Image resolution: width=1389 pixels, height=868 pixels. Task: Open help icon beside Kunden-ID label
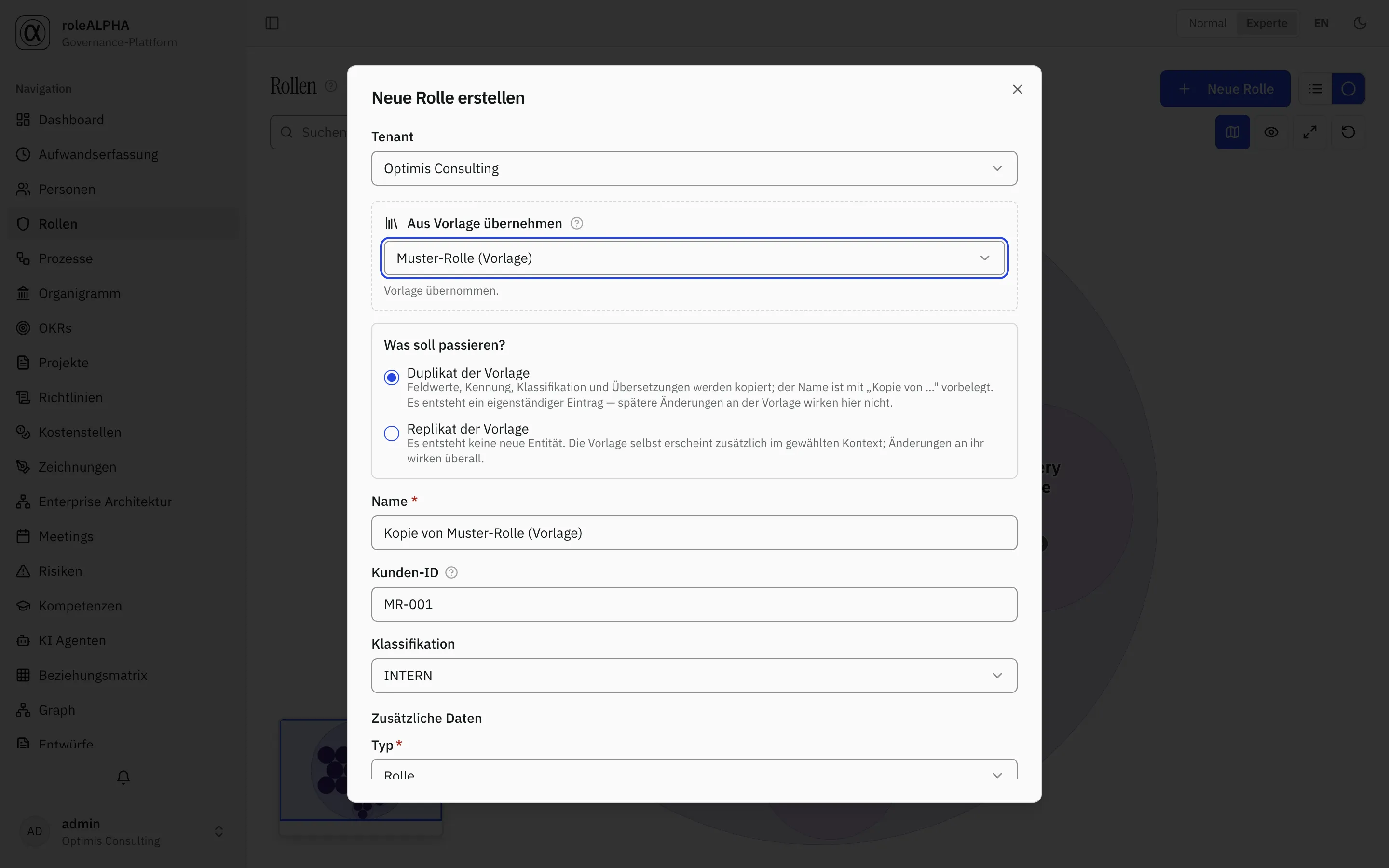tap(451, 572)
